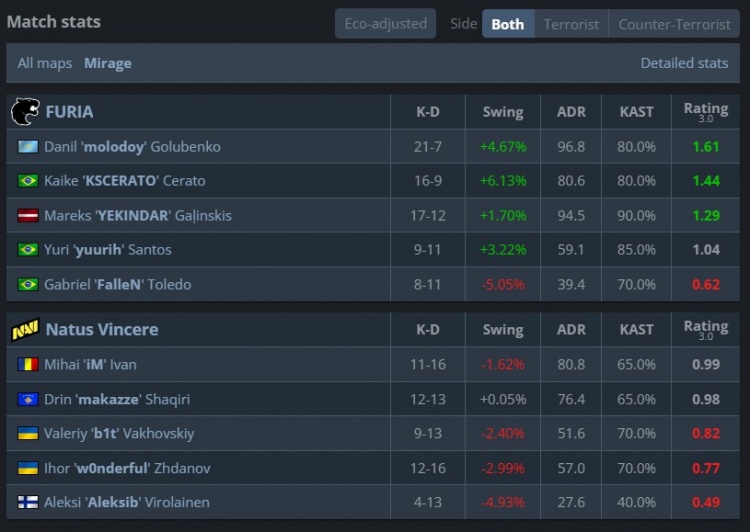Click the Kosovo flag beside makazze
Viewport: 750px width, 532px height.
[x=28, y=400]
